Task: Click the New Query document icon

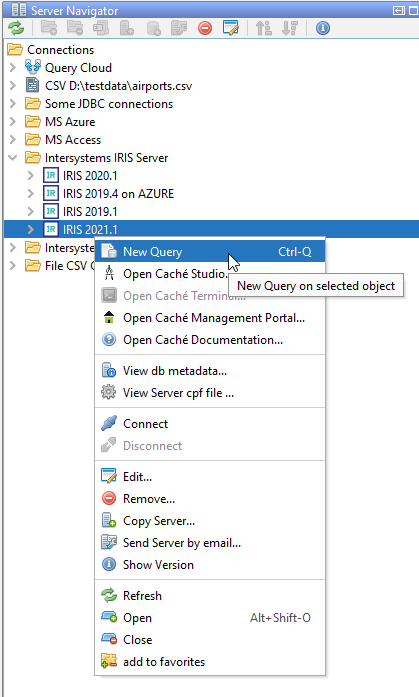Action: click(109, 252)
